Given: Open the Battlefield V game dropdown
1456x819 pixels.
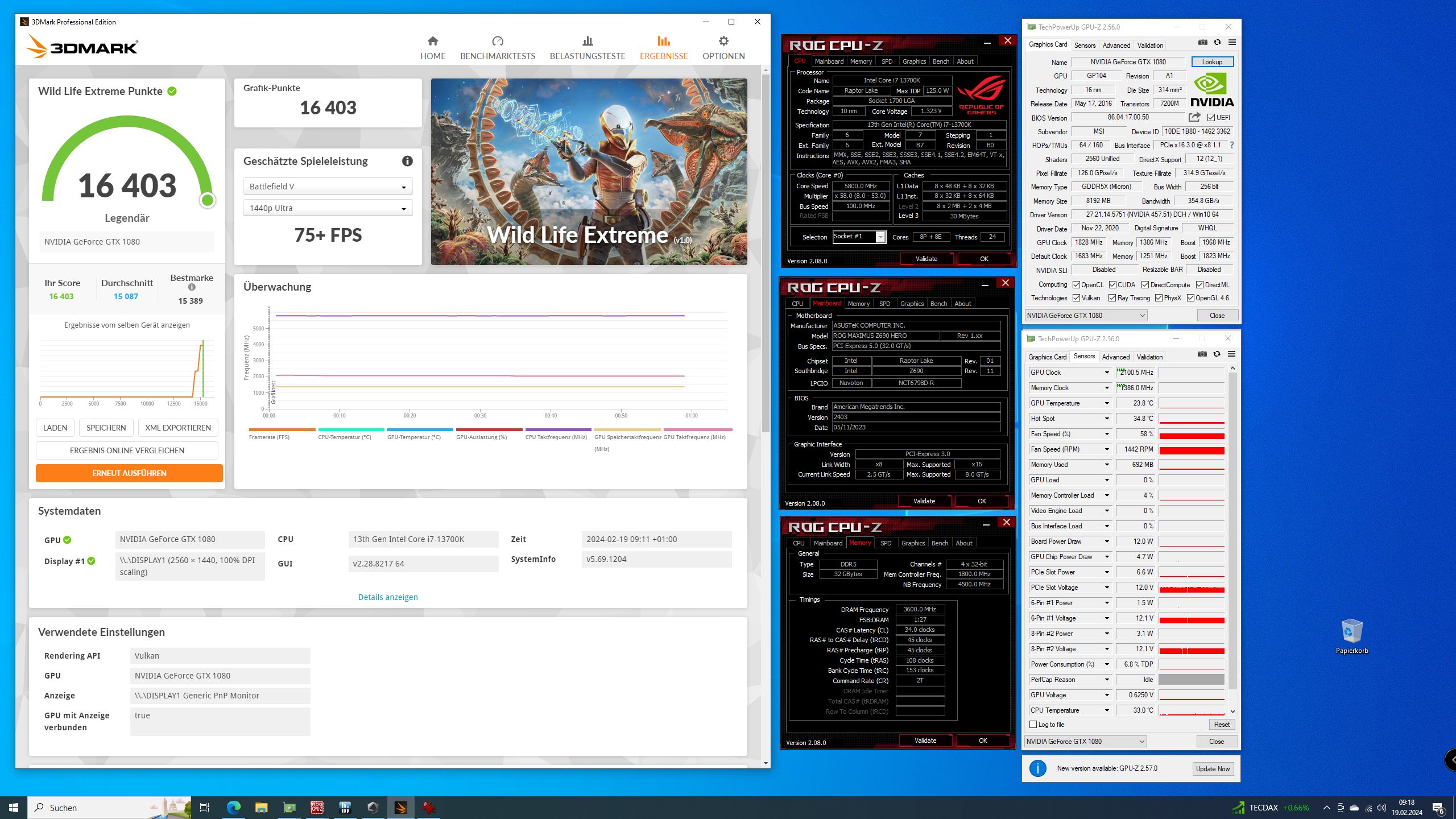Looking at the screenshot, I should pyautogui.click(x=328, y=187).
